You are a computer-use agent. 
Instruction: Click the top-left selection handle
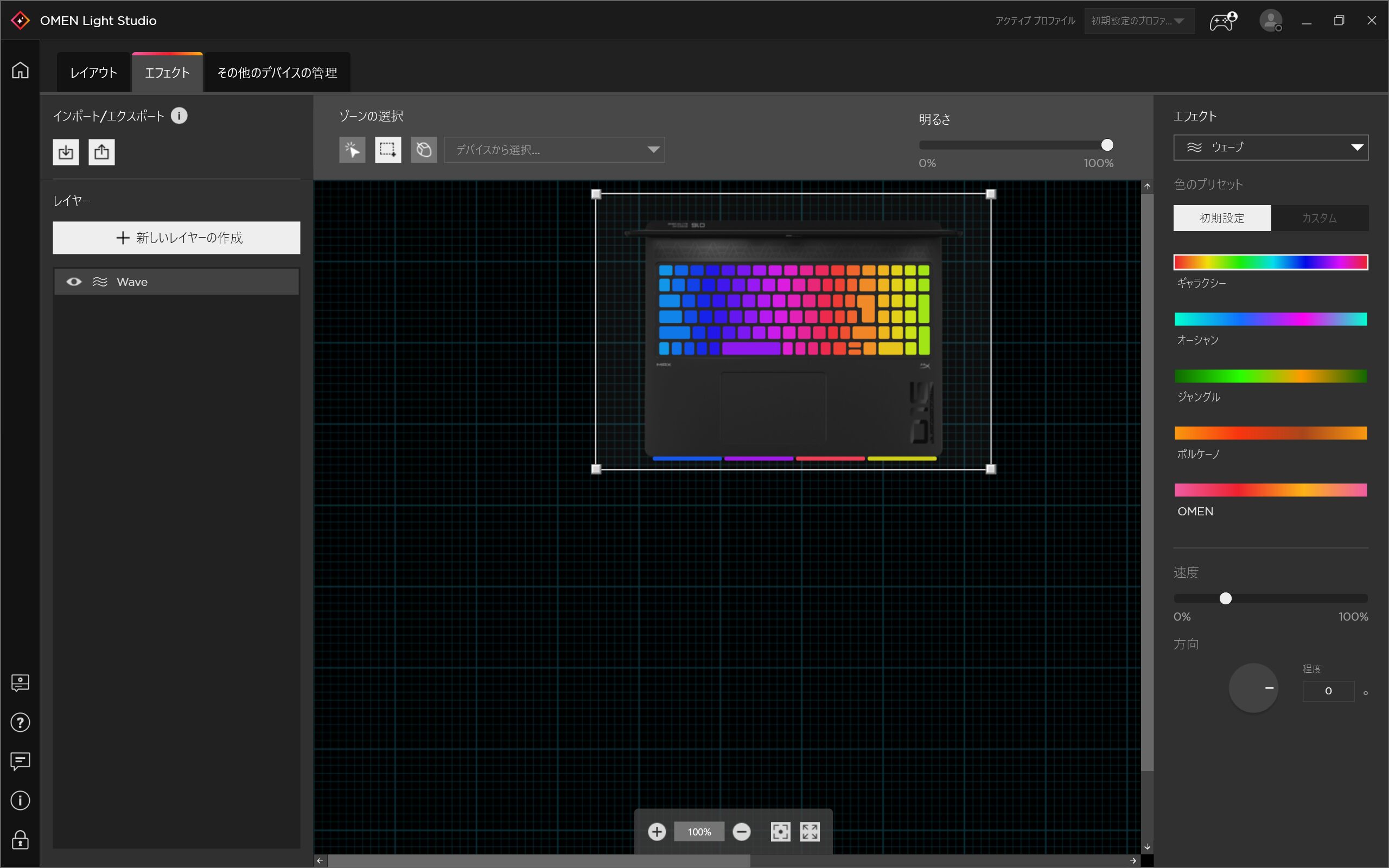click(596, 194)
